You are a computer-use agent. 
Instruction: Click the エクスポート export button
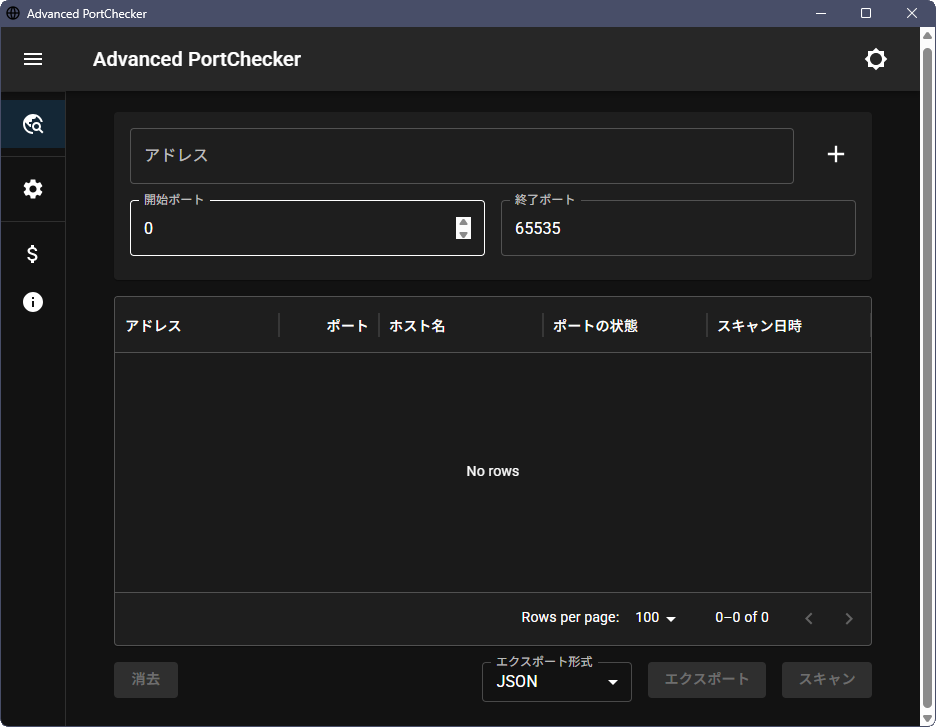tap(707, 679)
